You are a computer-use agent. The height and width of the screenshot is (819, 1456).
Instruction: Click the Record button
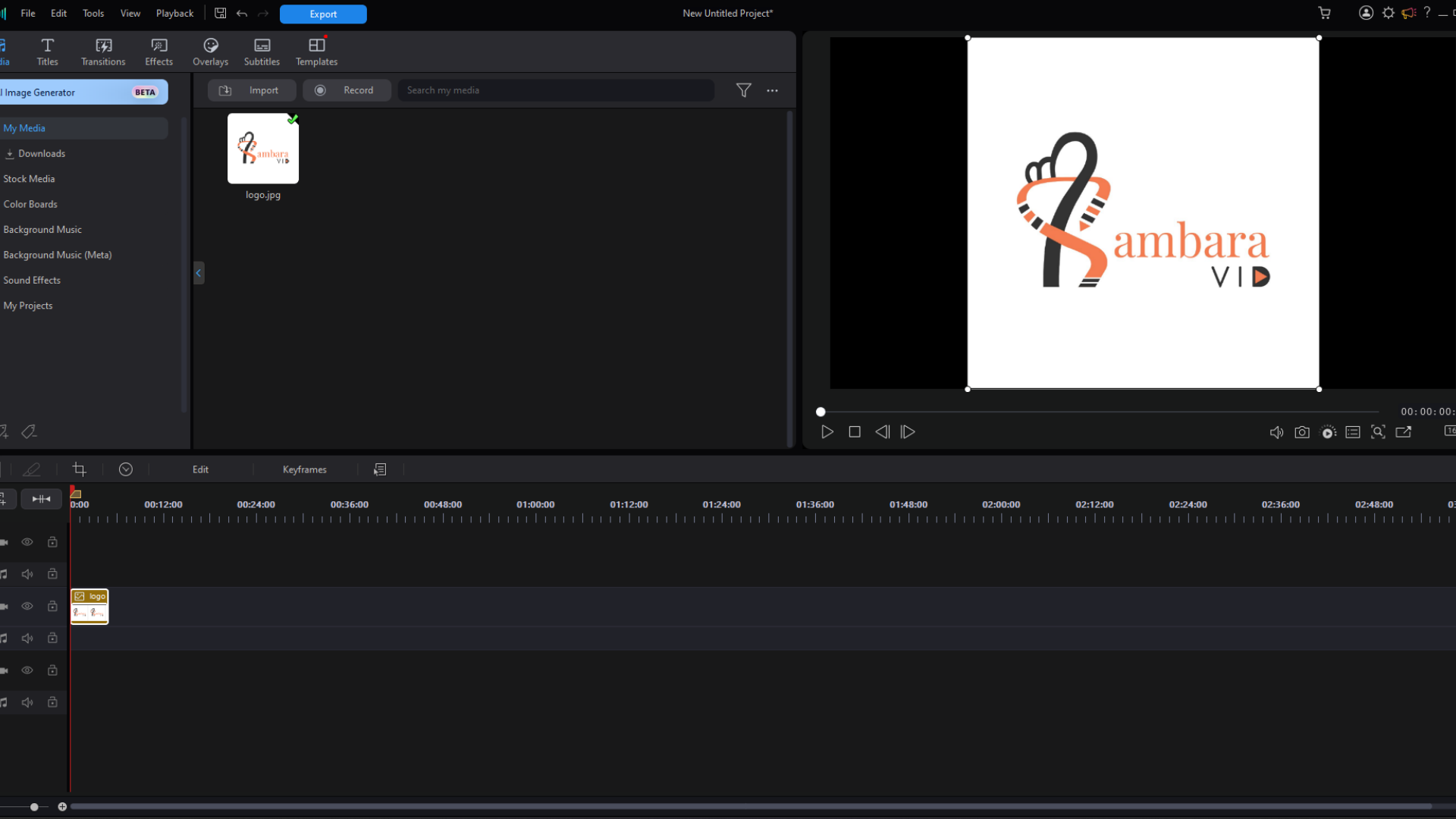pos(347,90)
